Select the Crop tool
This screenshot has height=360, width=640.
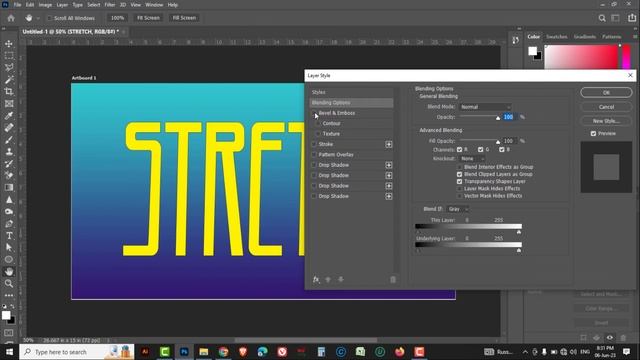(9, 91)
